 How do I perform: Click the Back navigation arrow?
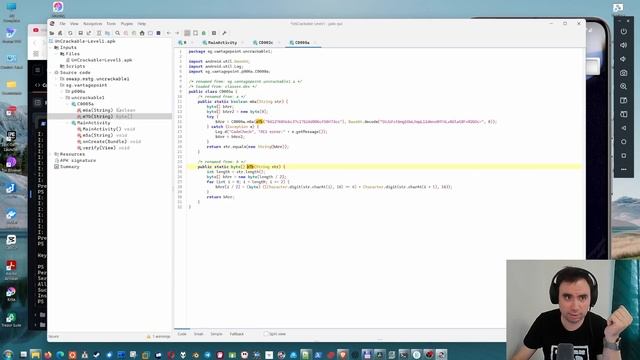coord(169,33)
